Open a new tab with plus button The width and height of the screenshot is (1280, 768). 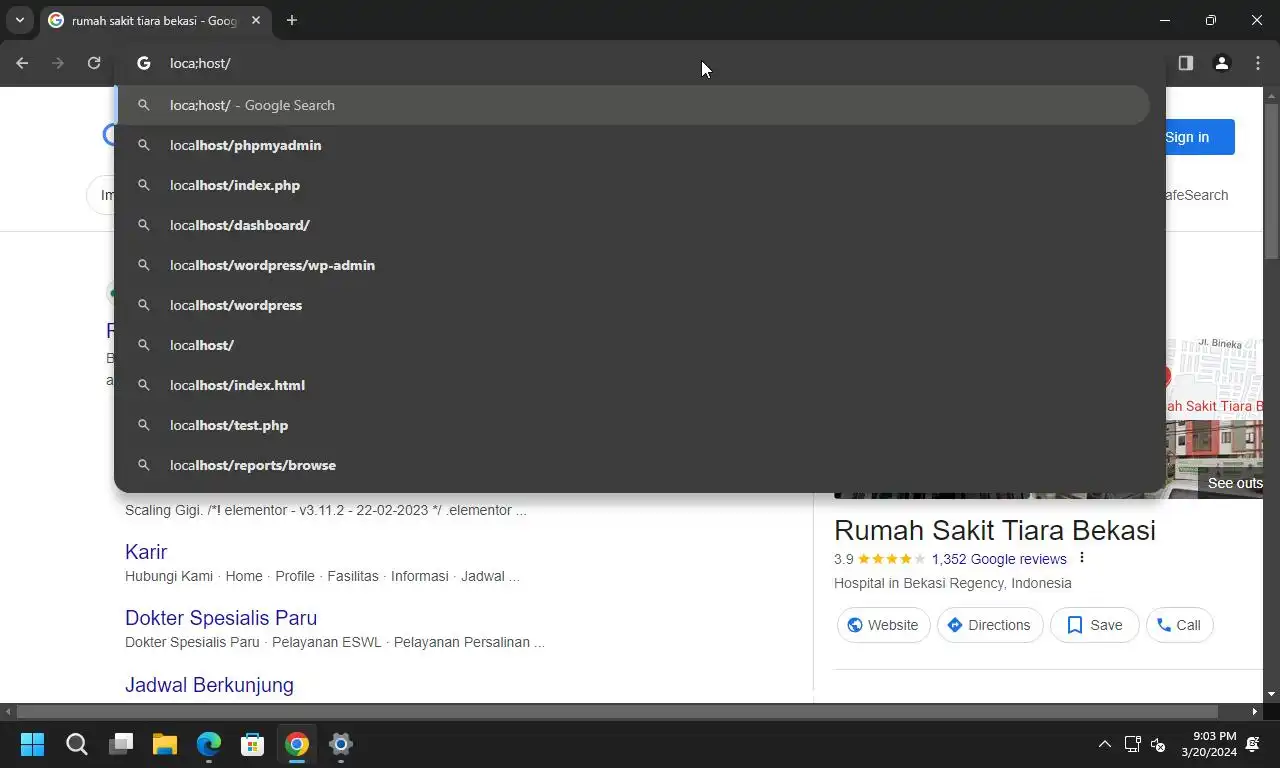coord(292,20)
